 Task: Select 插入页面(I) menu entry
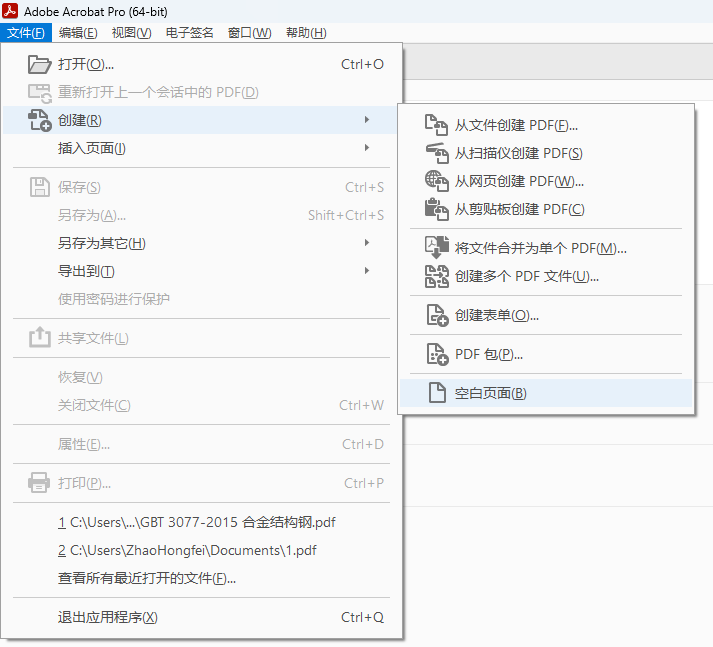click(x=202, y=148)
